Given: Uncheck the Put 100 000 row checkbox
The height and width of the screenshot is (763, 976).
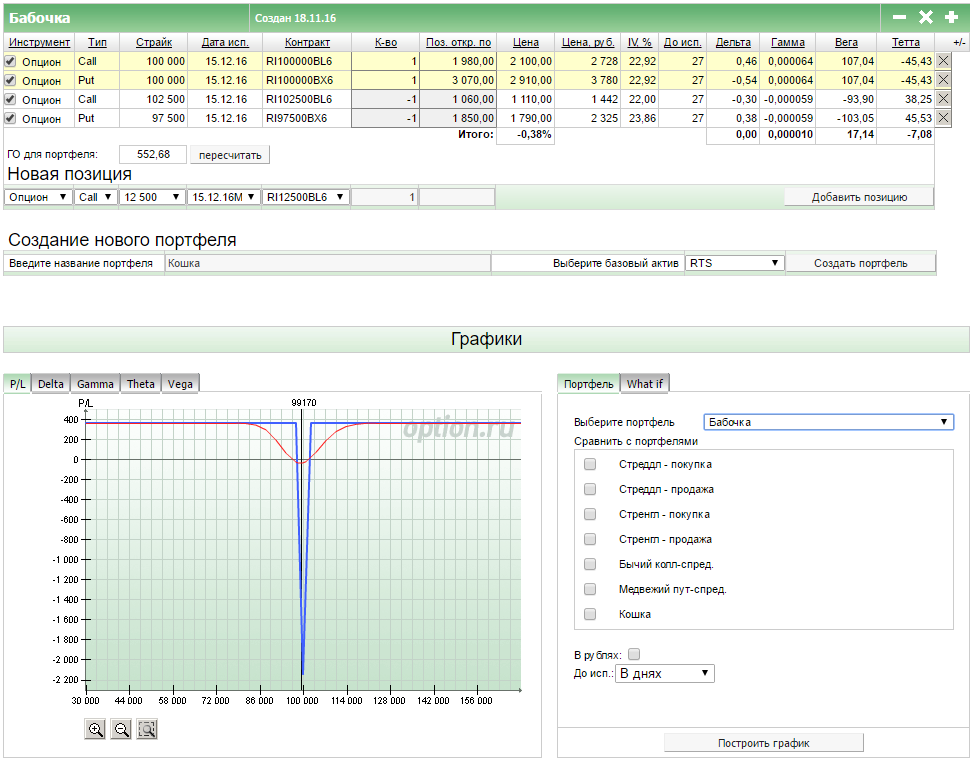Looking at the screenshot, I should point(11,80).
